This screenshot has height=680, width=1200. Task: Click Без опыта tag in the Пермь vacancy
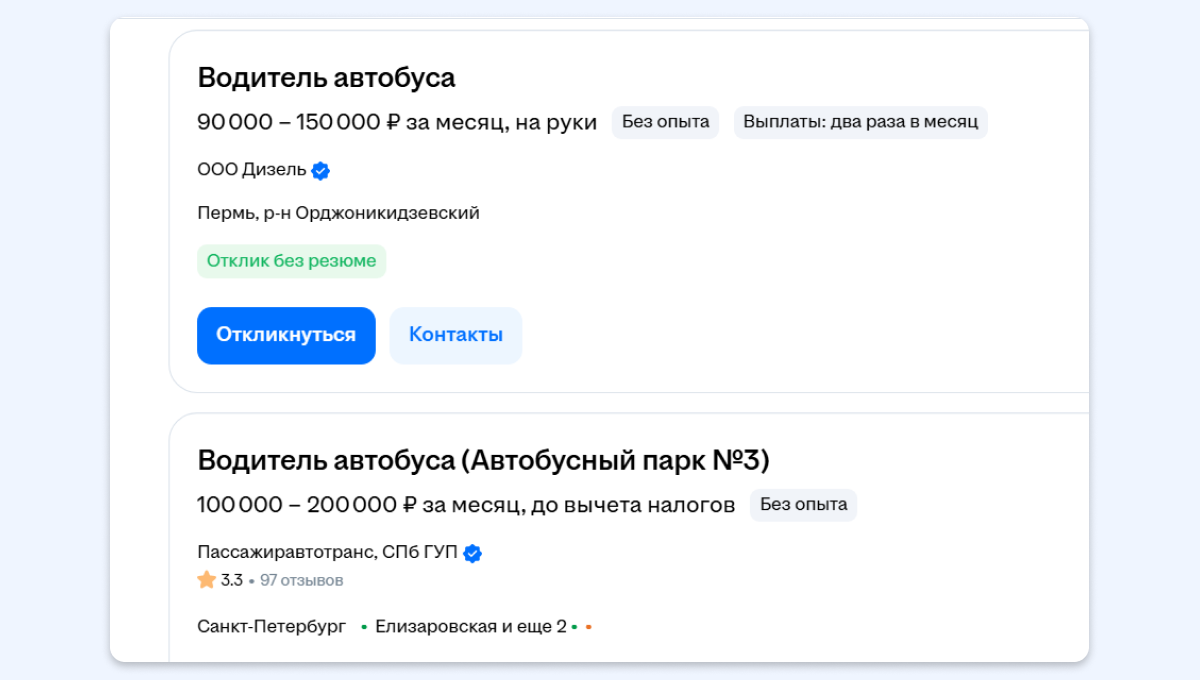tap(665, 122)
